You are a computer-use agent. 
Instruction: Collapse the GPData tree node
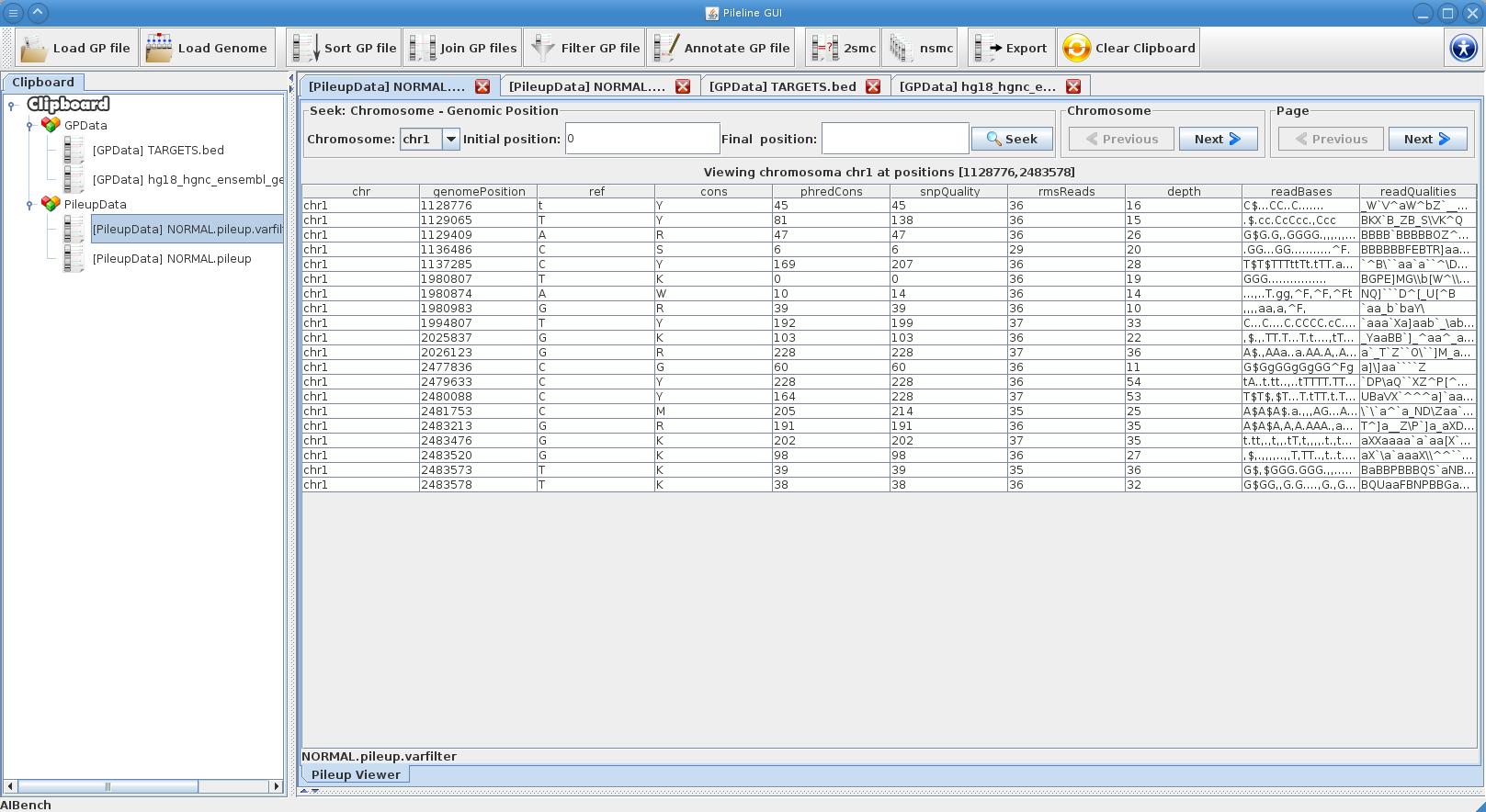(x=29, y=126)
